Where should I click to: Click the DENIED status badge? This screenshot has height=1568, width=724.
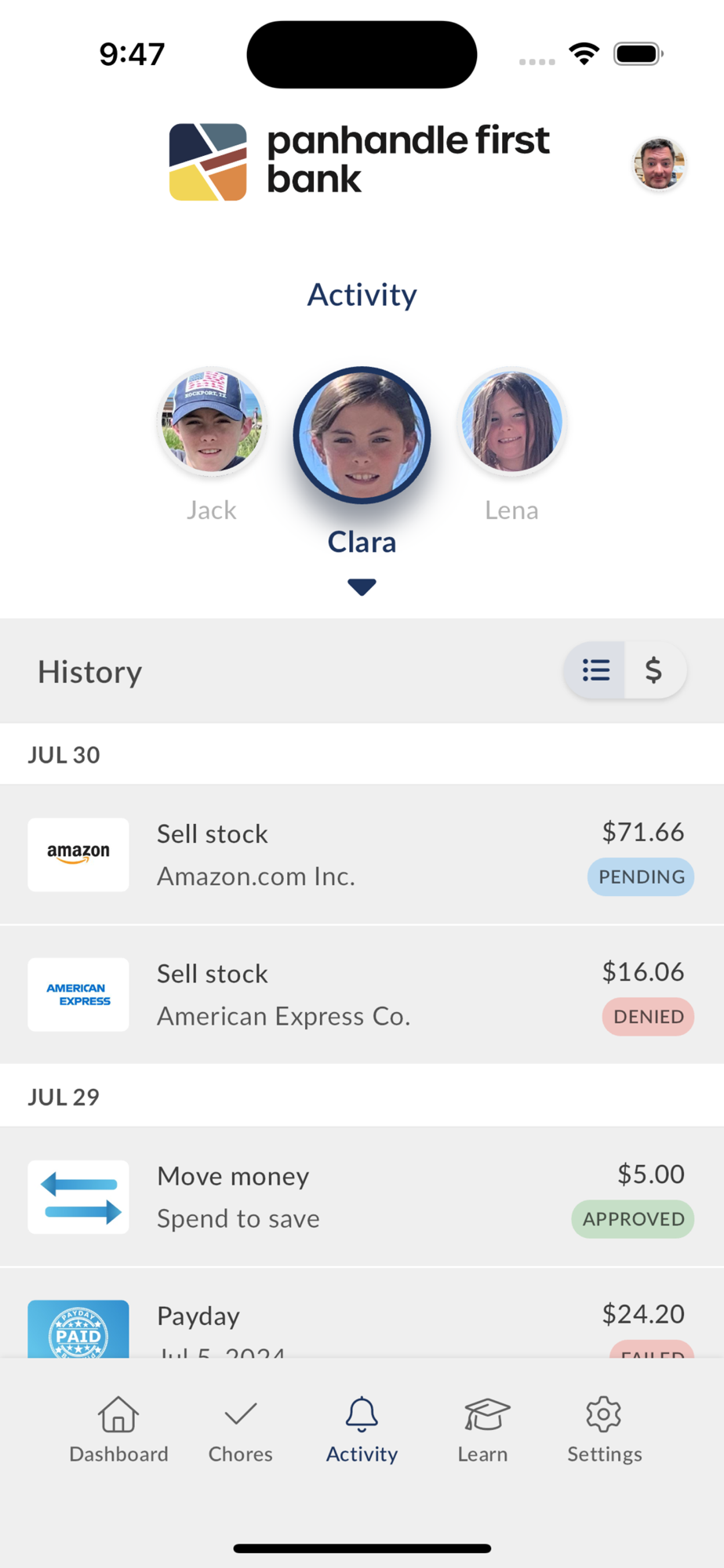[x=648, y=1016]
